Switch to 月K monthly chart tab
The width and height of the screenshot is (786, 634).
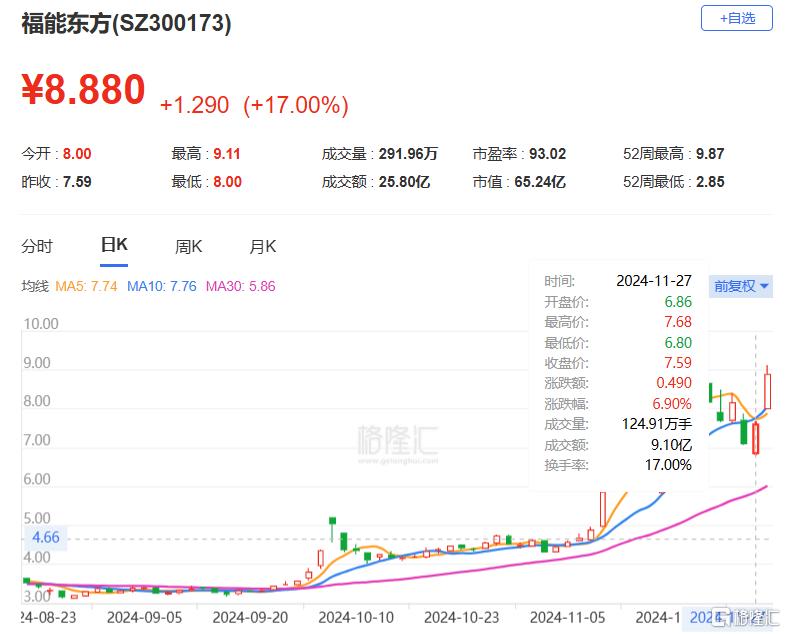tap(263, 246)
